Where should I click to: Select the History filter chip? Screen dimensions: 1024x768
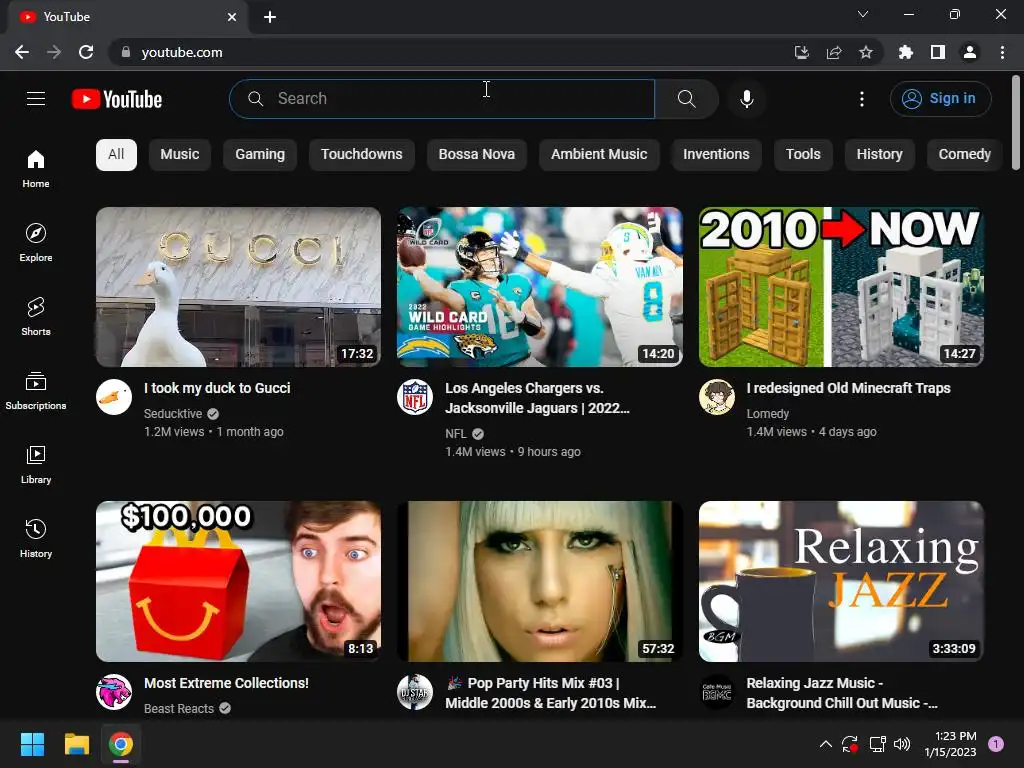880,155
